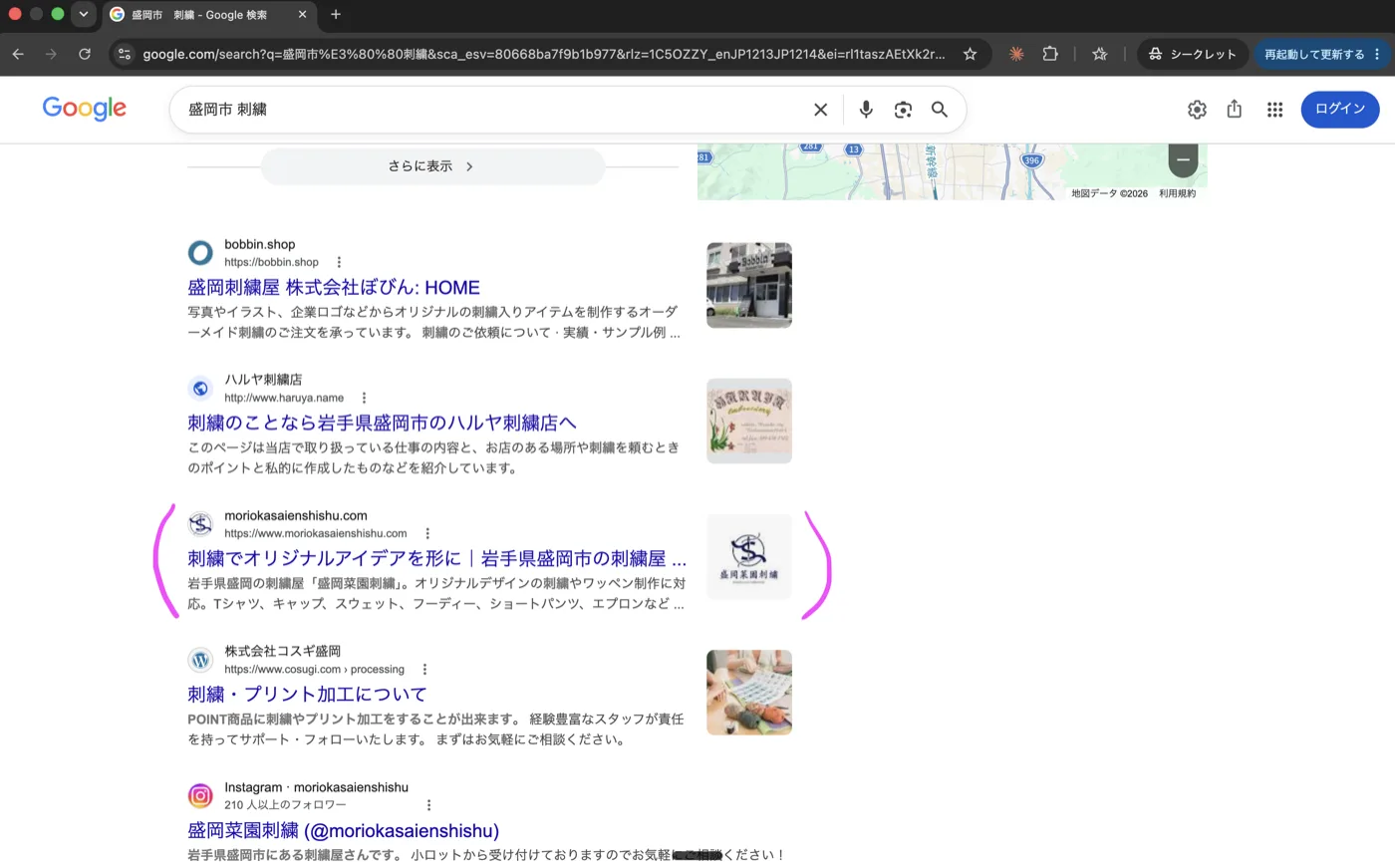The height and width of the screenshot is (868, 1395).
Task: Click the bobbin.shop building thumbnail
Action: (749, 285)
